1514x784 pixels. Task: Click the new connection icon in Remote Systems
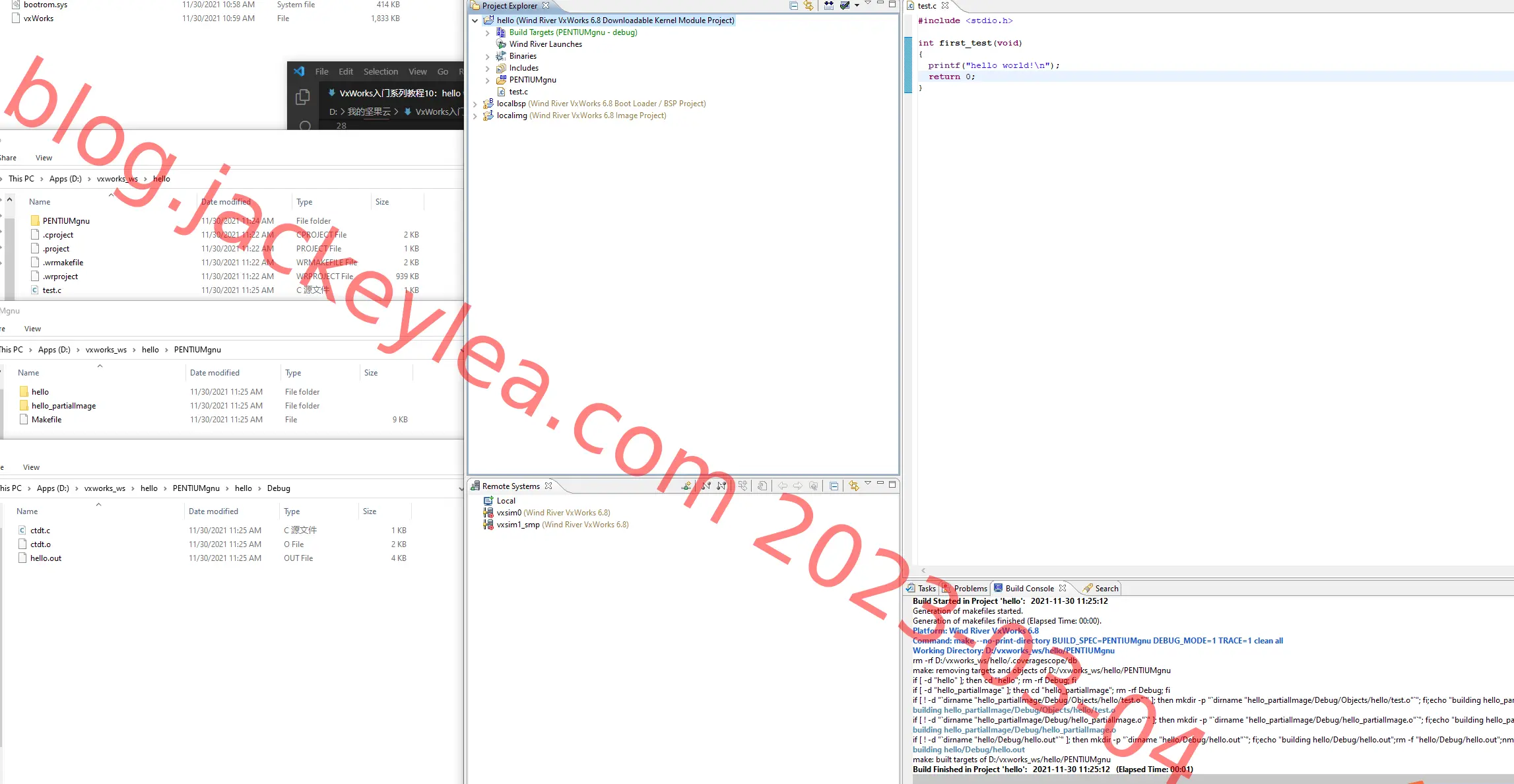pyautogui.click(x=686, y=486)
